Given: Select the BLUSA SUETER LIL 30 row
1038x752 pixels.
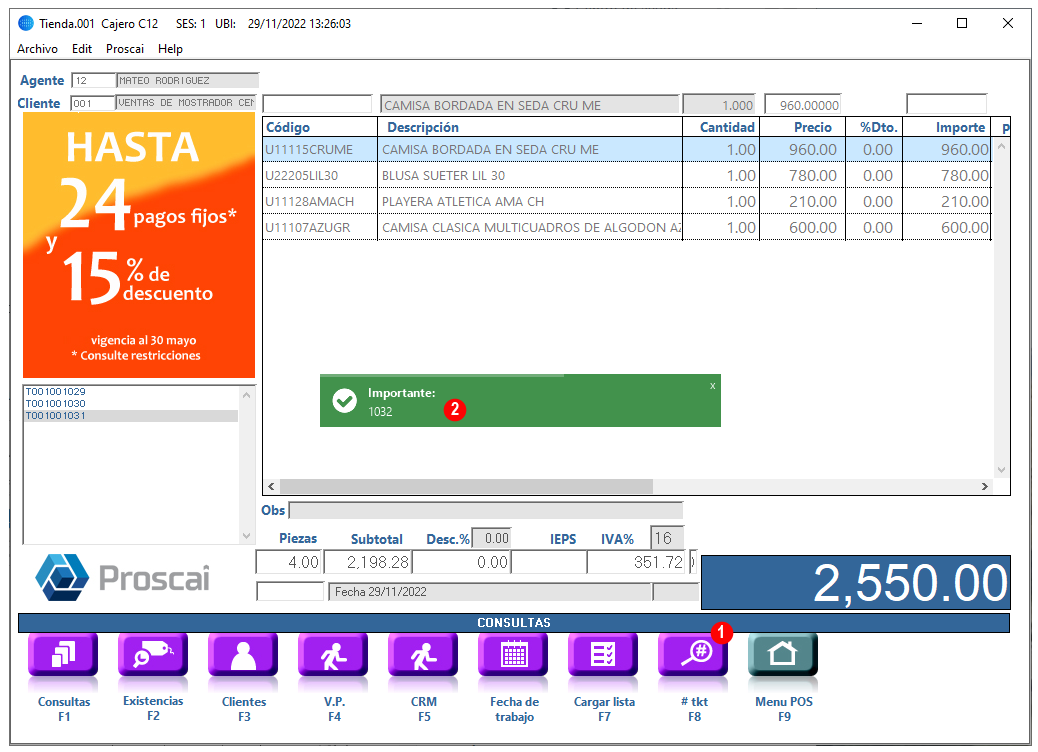Looking at the screenshot, I should 627,175.
